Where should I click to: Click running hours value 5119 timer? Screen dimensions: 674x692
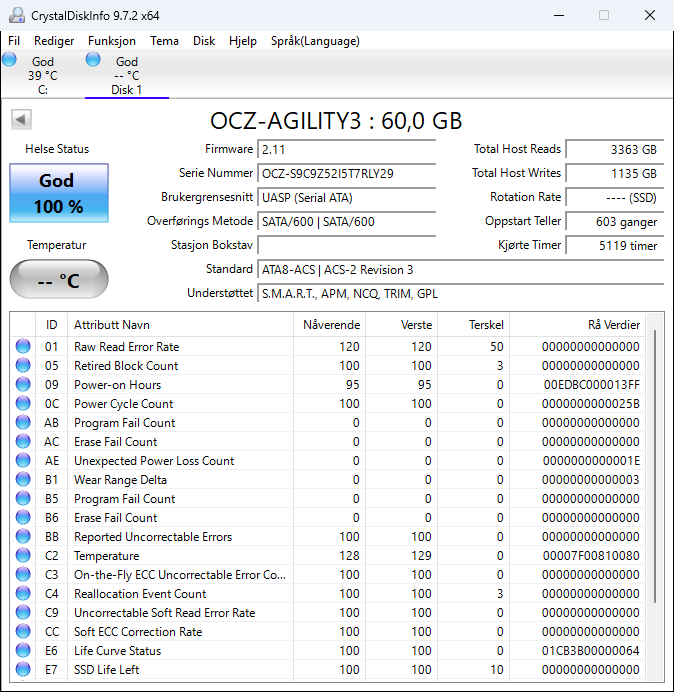[x=615, y=245]
